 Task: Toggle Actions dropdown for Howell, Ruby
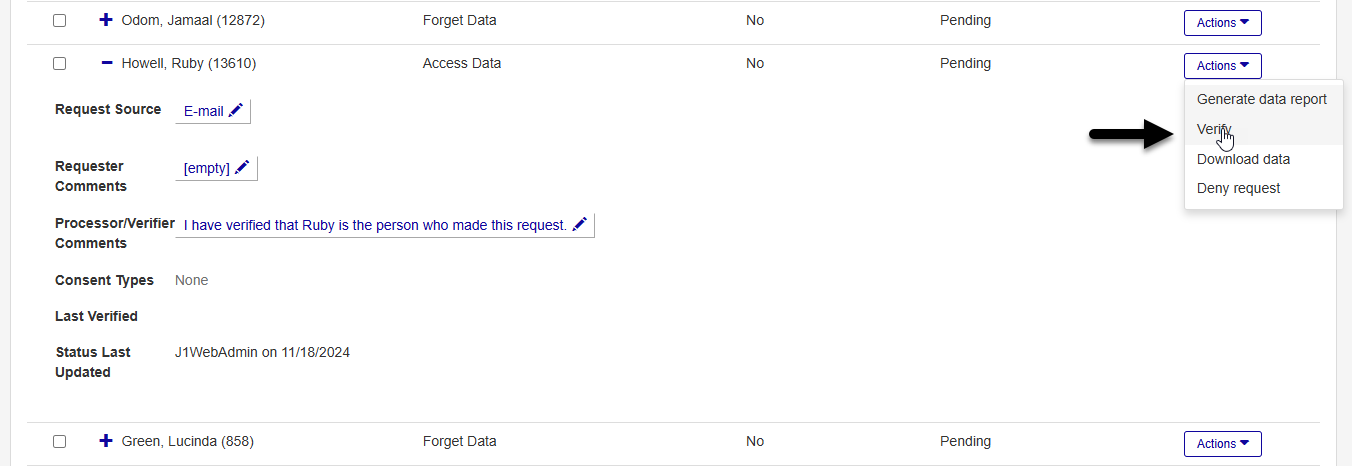1222,66
